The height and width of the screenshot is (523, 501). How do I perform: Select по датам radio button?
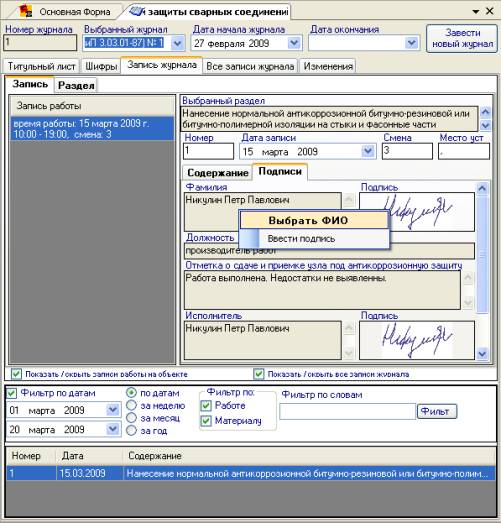[x=131, y=393]
